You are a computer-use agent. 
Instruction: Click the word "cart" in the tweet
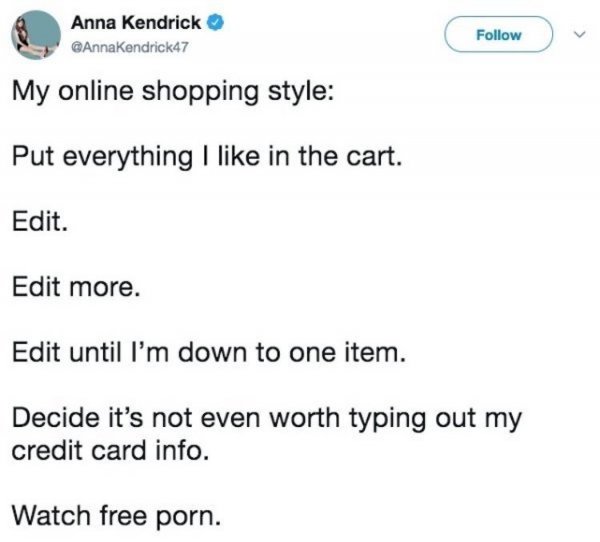[x=375, y=157]
